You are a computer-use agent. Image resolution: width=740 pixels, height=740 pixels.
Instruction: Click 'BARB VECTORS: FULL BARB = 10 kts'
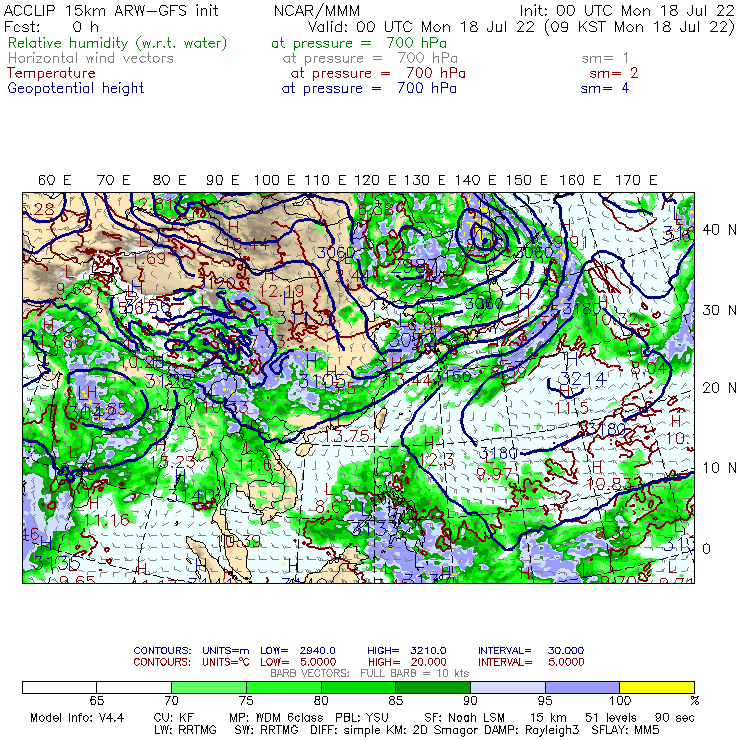[370, 673]
